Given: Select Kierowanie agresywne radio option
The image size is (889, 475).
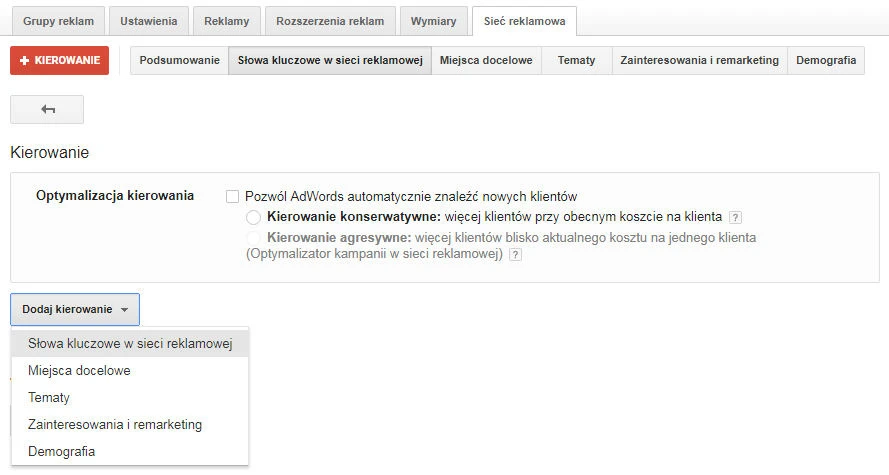Looking at the screenshot, I should (253, 238).
